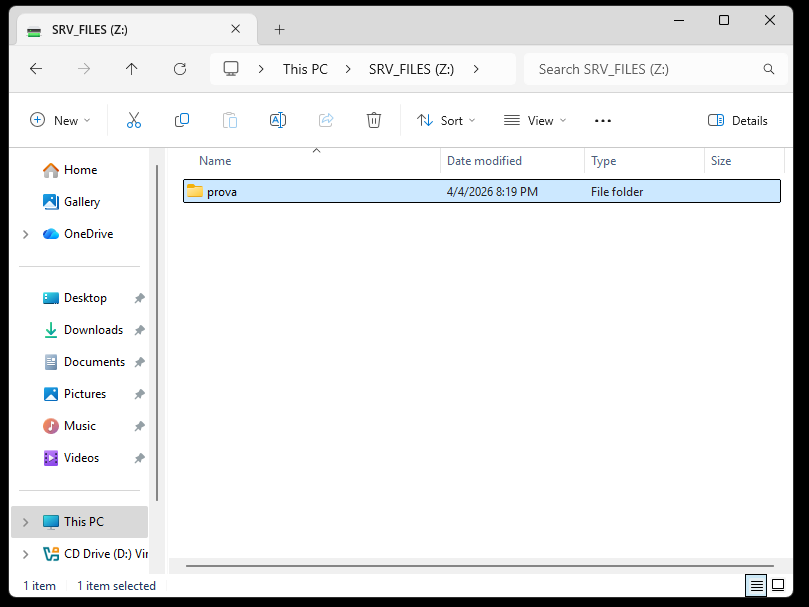Expand the CD Drive (D:) node

tap(25, 554)
